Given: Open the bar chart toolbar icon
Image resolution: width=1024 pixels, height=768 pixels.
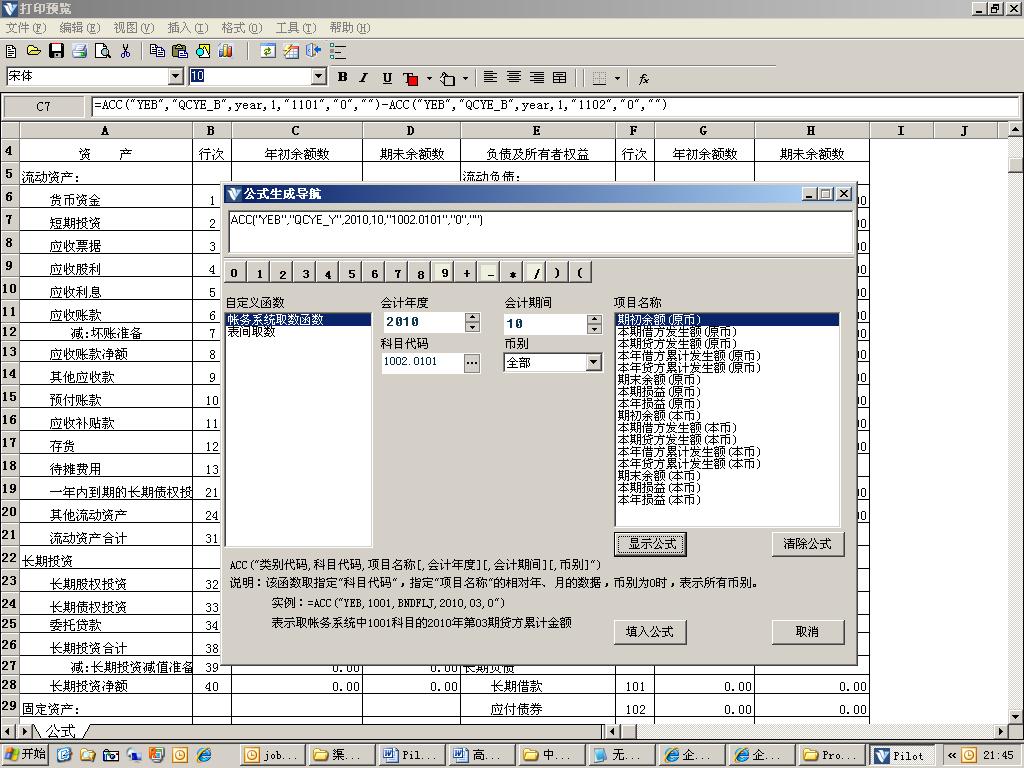Looking at the screenshot, I should [x=225, y=51].
